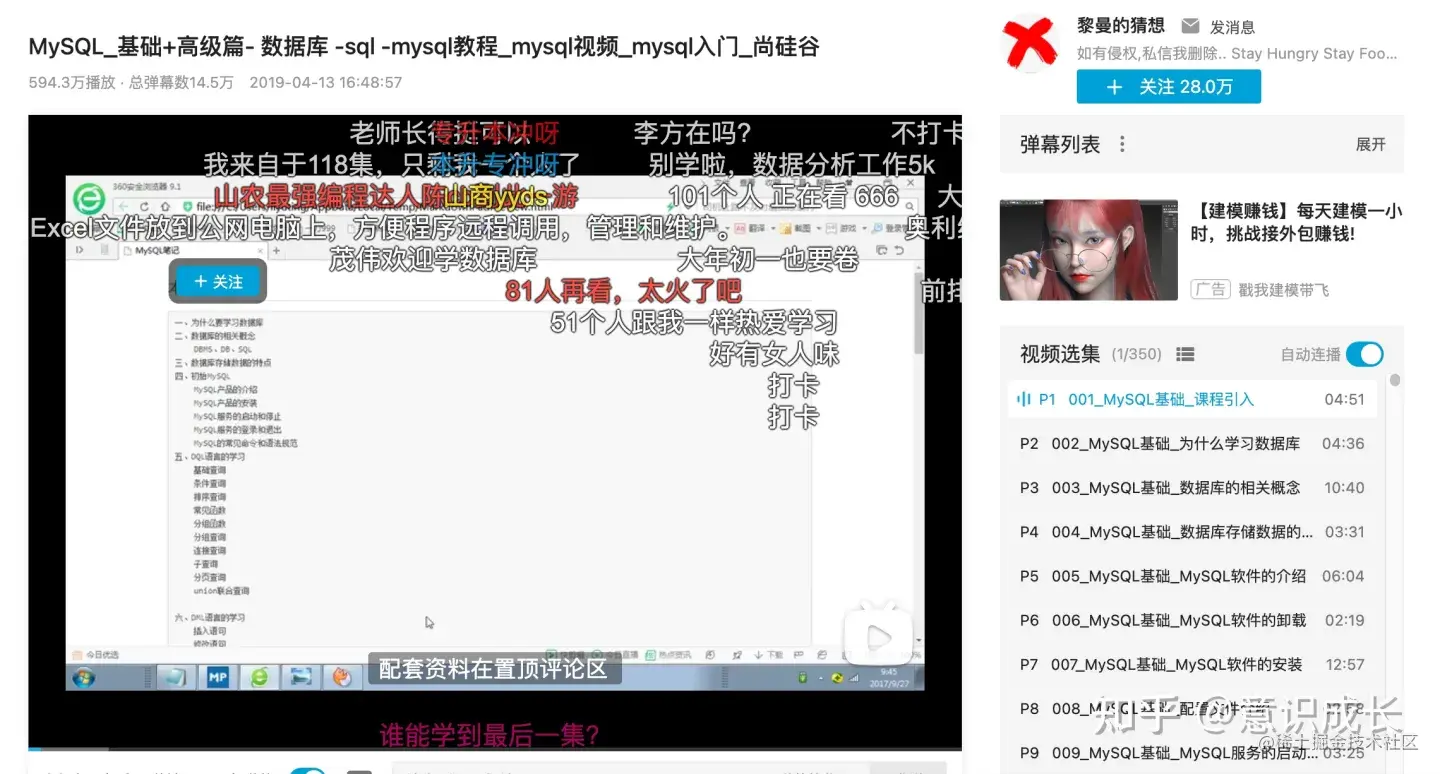Image resolution: width=1440 pixels, height=774 pixels.
Task: Open ad link 【建模赚钱】每天建模一小时
Action: pos(1296,222)
